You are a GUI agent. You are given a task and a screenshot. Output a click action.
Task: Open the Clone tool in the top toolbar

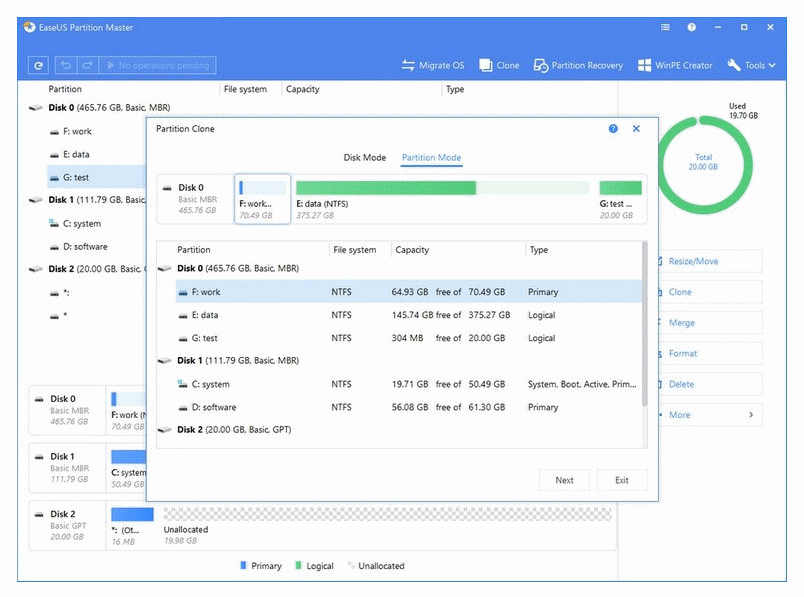click(x=499, y=66)
